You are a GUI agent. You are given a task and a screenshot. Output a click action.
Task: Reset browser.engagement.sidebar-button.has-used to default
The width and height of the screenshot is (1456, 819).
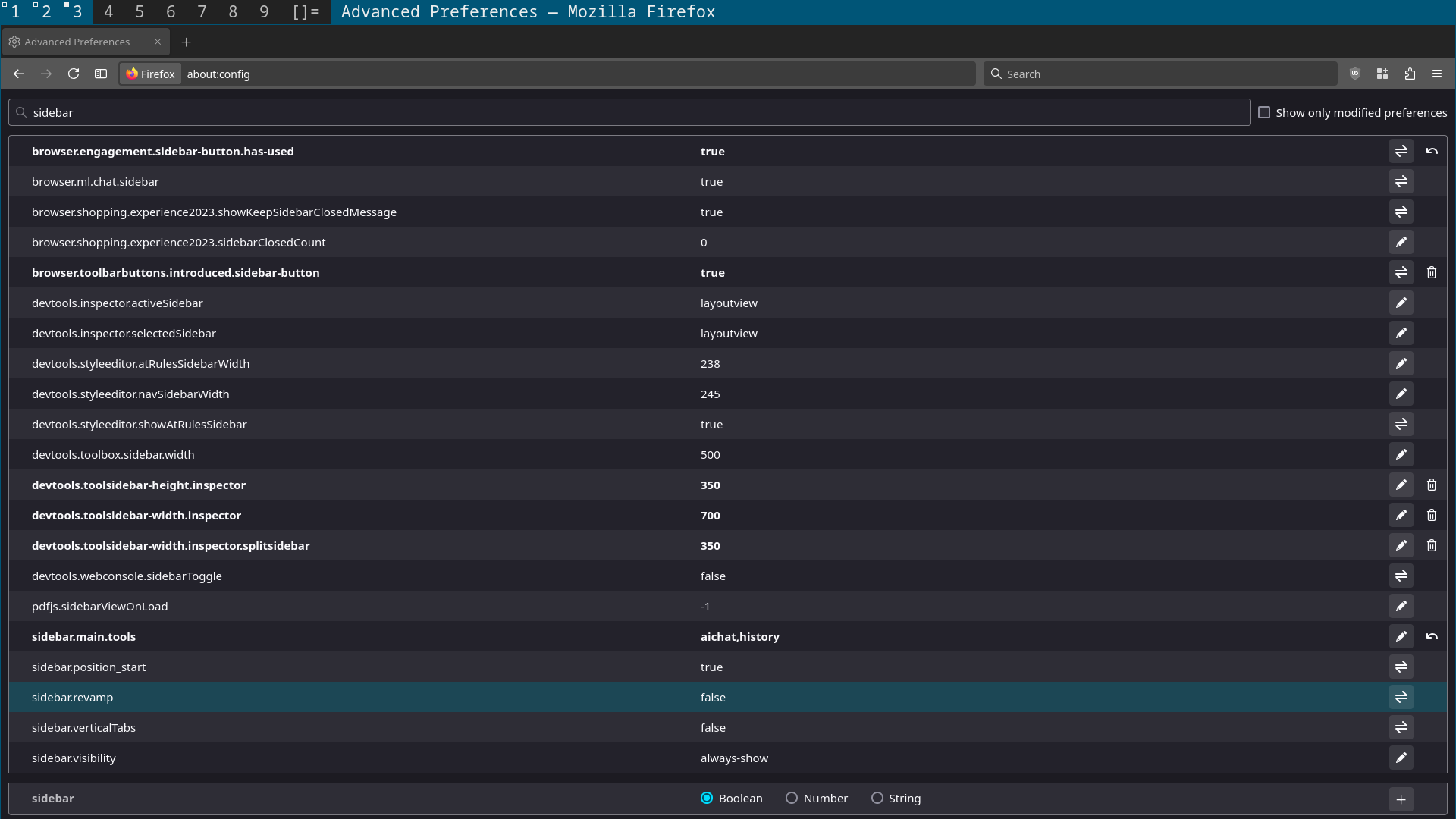[1432, 151]
